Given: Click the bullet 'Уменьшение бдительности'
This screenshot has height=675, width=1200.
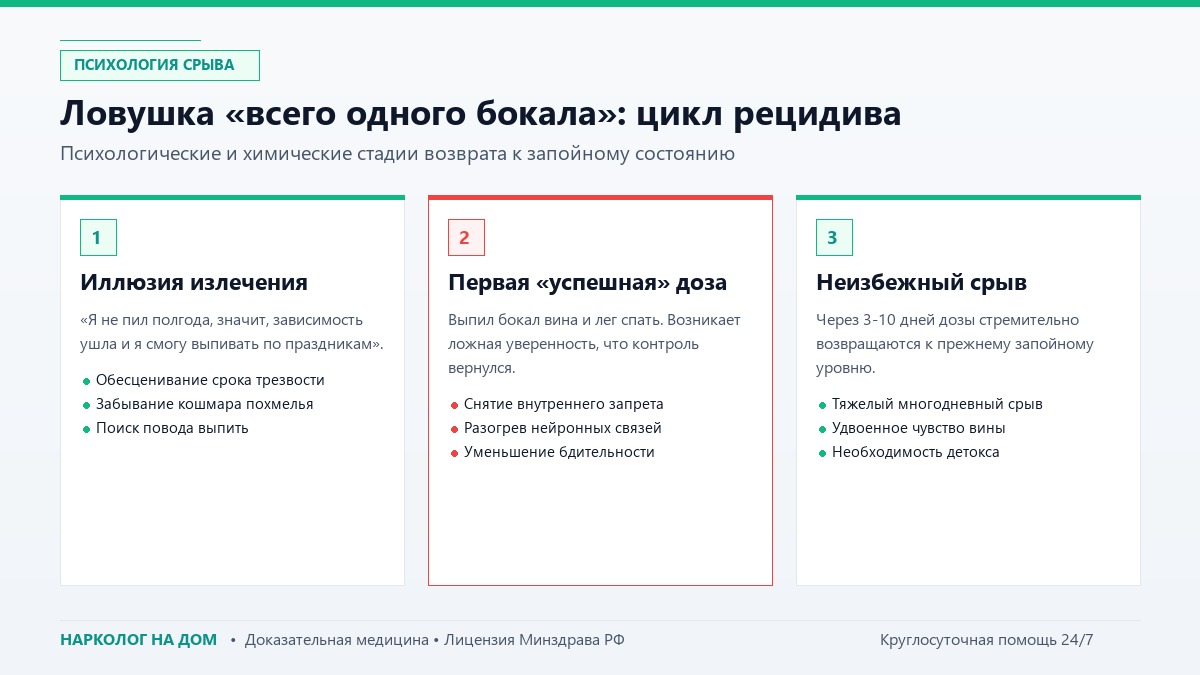Looking at the screenshot, I should (559, 452).
